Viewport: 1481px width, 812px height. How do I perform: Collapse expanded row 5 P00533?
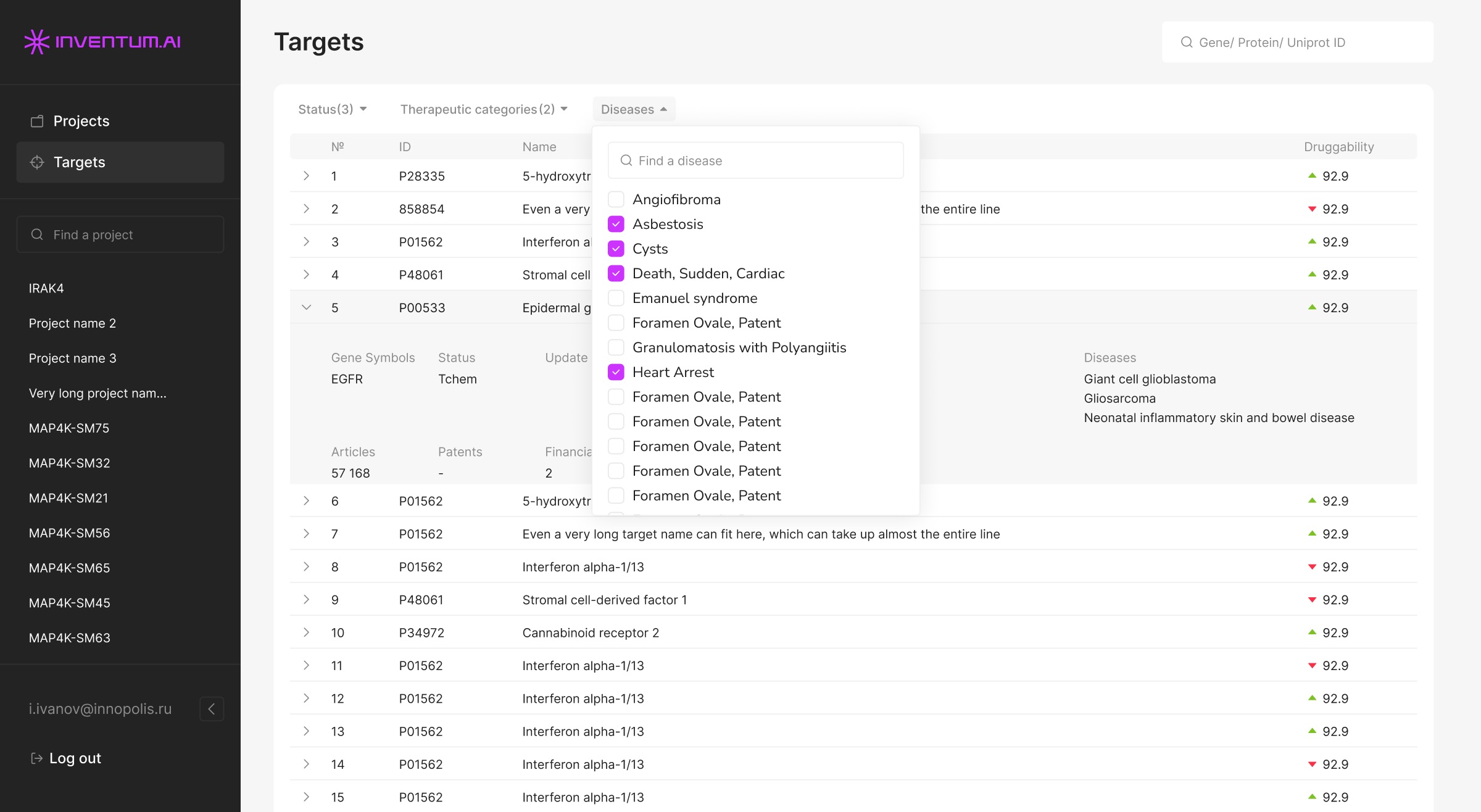(306, 307)
